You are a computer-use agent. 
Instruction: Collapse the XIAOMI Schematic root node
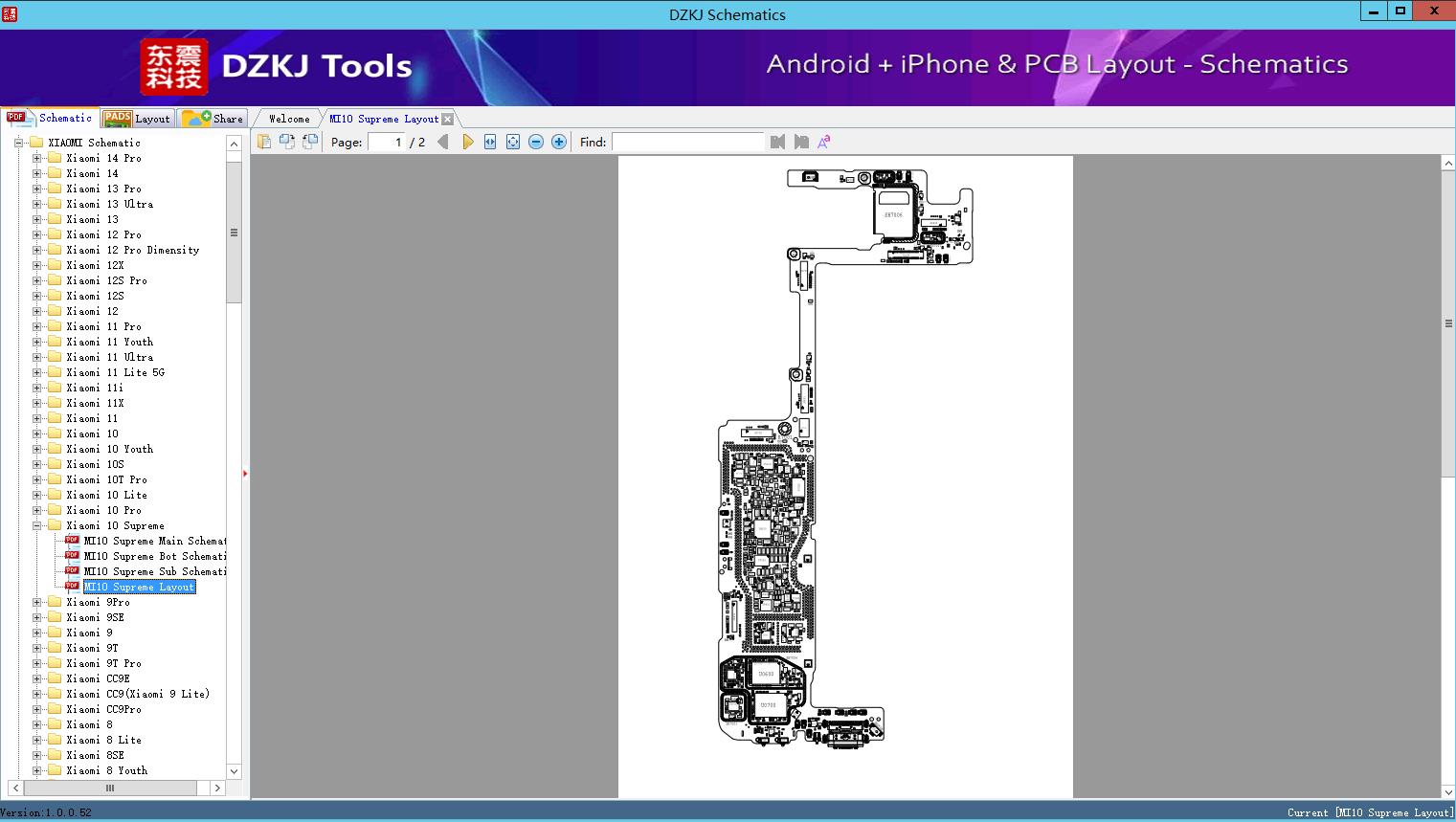(18, 143)
